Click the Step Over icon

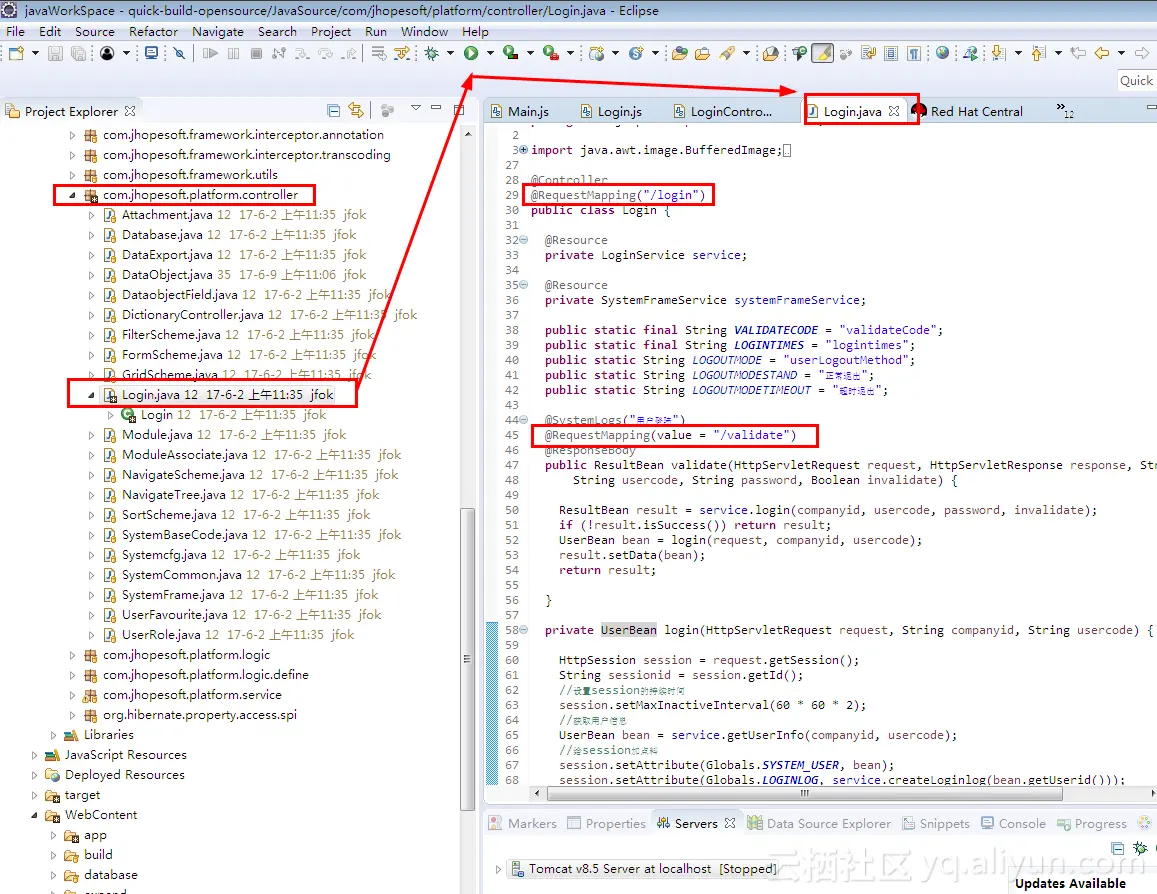(x=325, y=53)
